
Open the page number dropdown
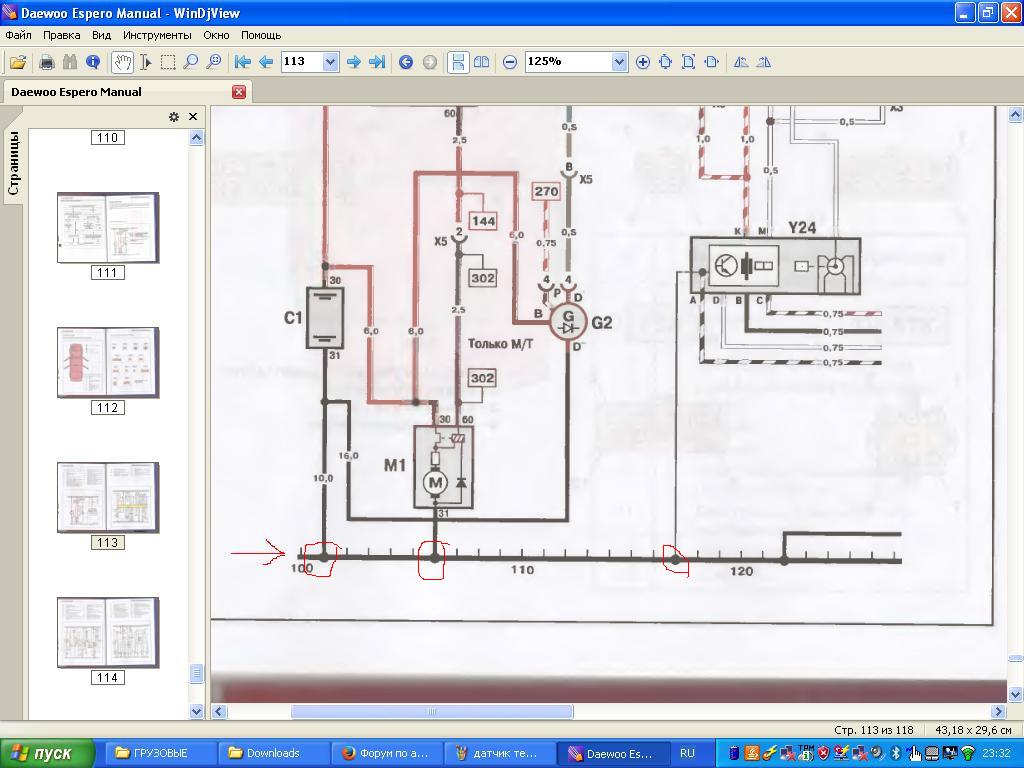click(331, 62)
